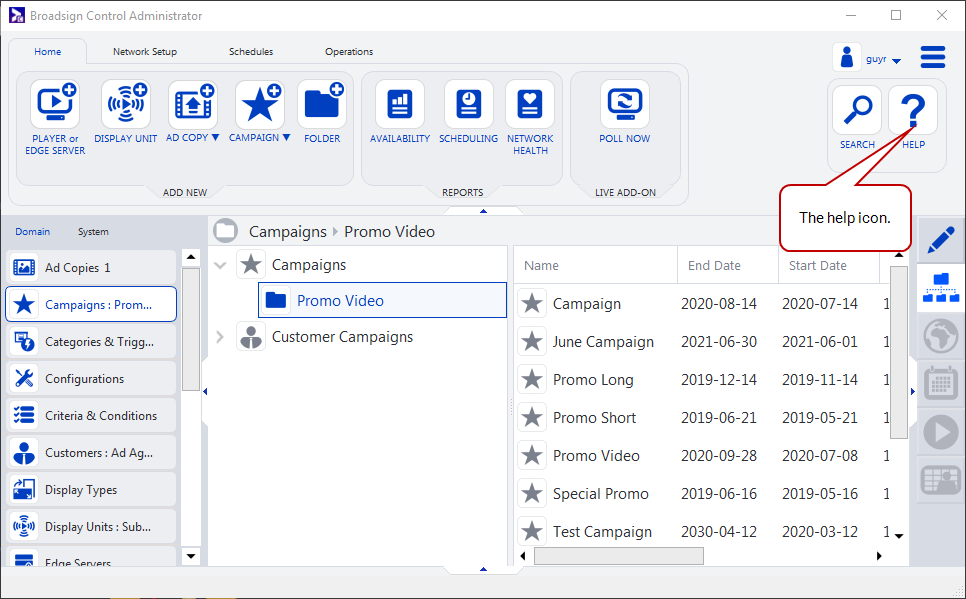
Task: Open the hamburger main menu
Action: (933, 57)
